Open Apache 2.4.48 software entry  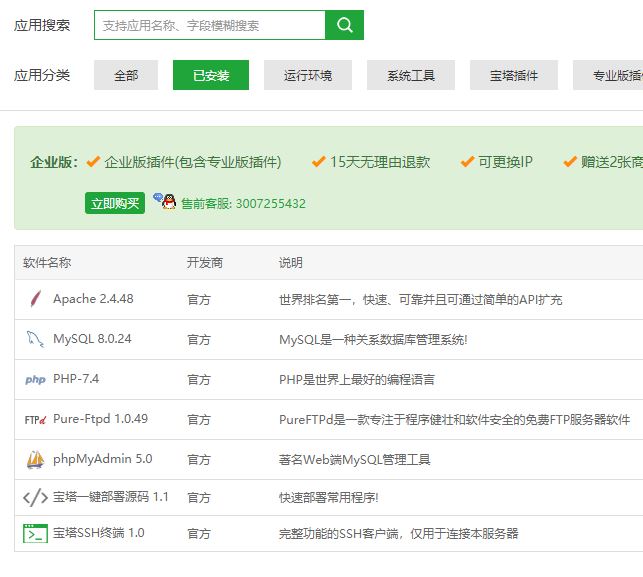tap(93, 299)
